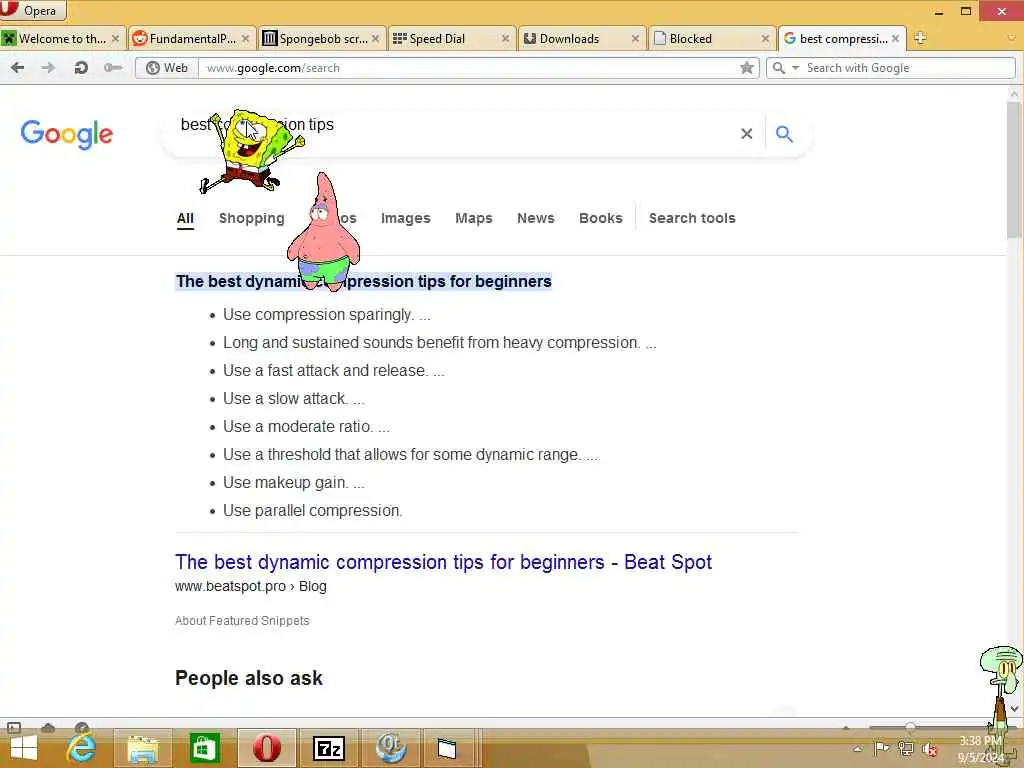The width and height of the screenshot is (1024, 768).
Task: Go back using the back arrow
Action: click(18, 67)
